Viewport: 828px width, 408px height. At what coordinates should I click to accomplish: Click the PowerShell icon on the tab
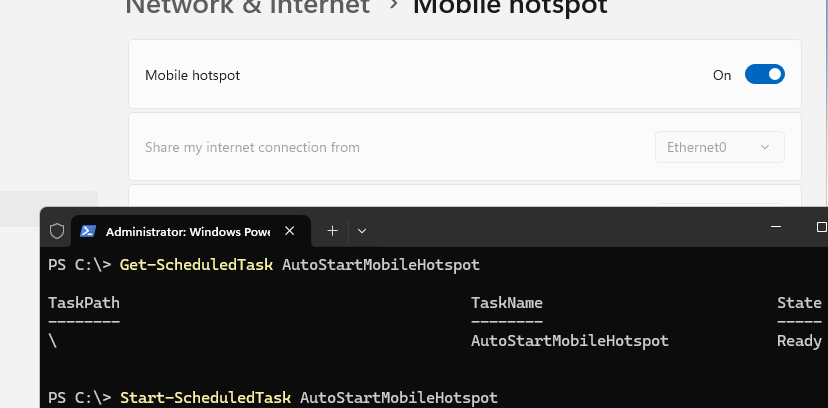(88, 231)
